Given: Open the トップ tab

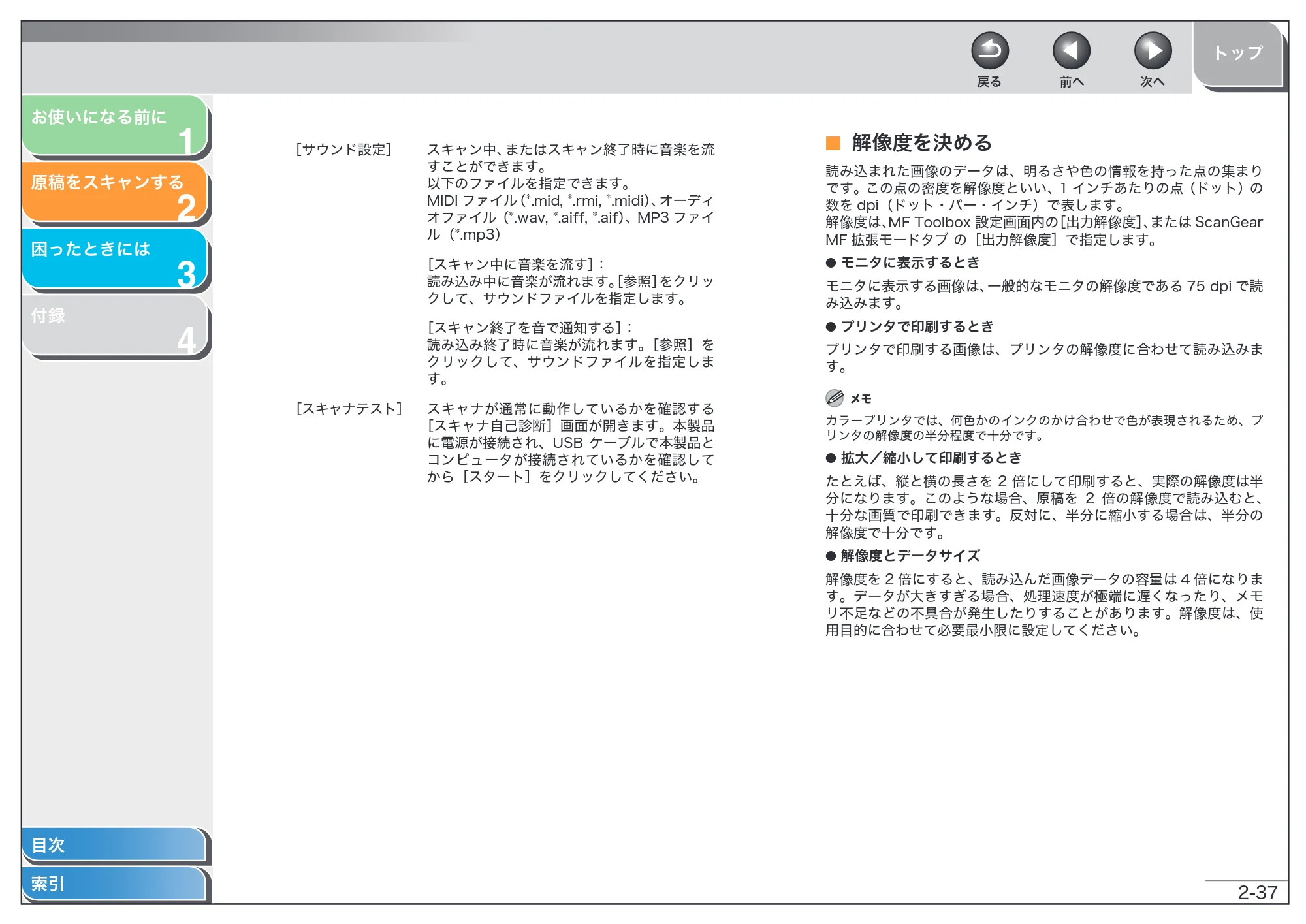Looking at the screenshot, I should (x=1238, y=54).
